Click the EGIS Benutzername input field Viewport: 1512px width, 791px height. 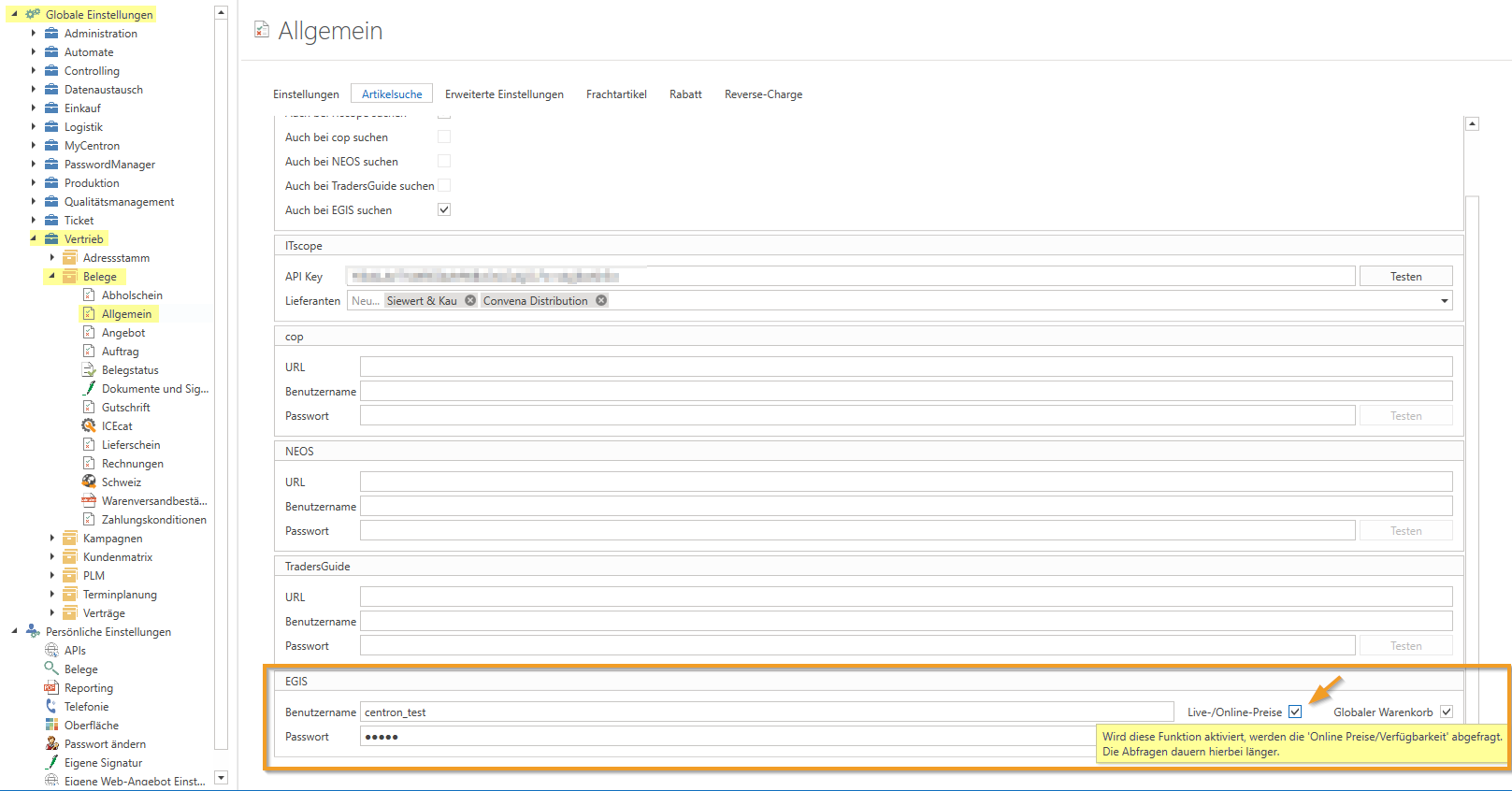(767, 712)
